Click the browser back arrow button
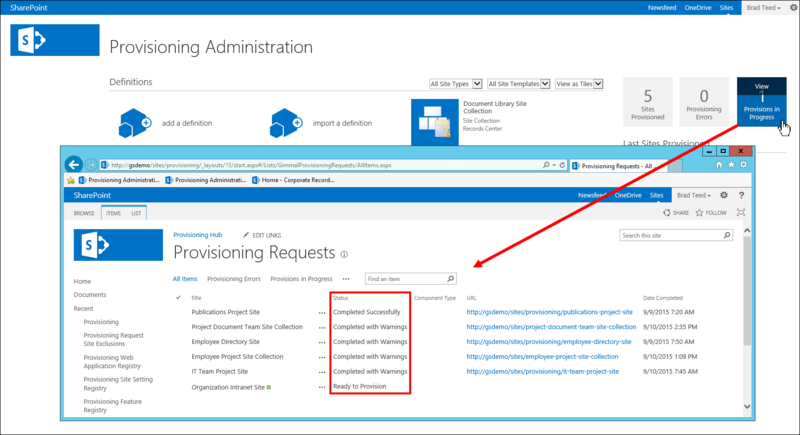Image resolution: width=800 pixels, height=435 pixels. 73,164
